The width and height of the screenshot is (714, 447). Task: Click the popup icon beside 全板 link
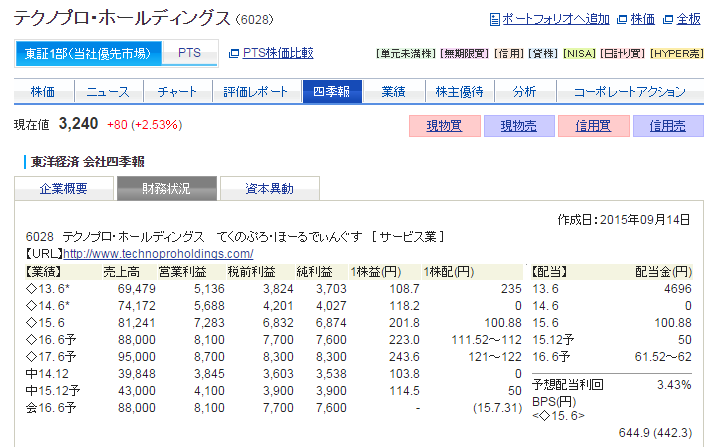668,20
